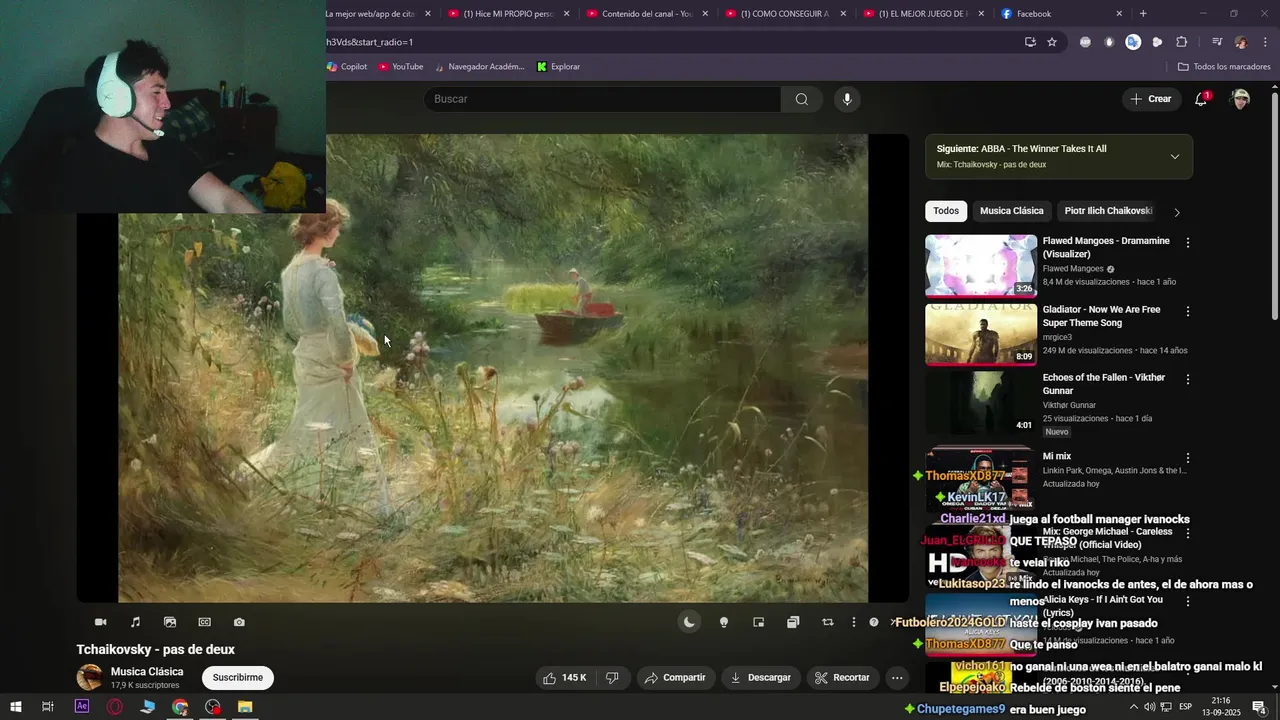The height and width of the screenshot is (720, 1280).
Task: Dislike the video with the thumbs down
Action: (612, 678)
